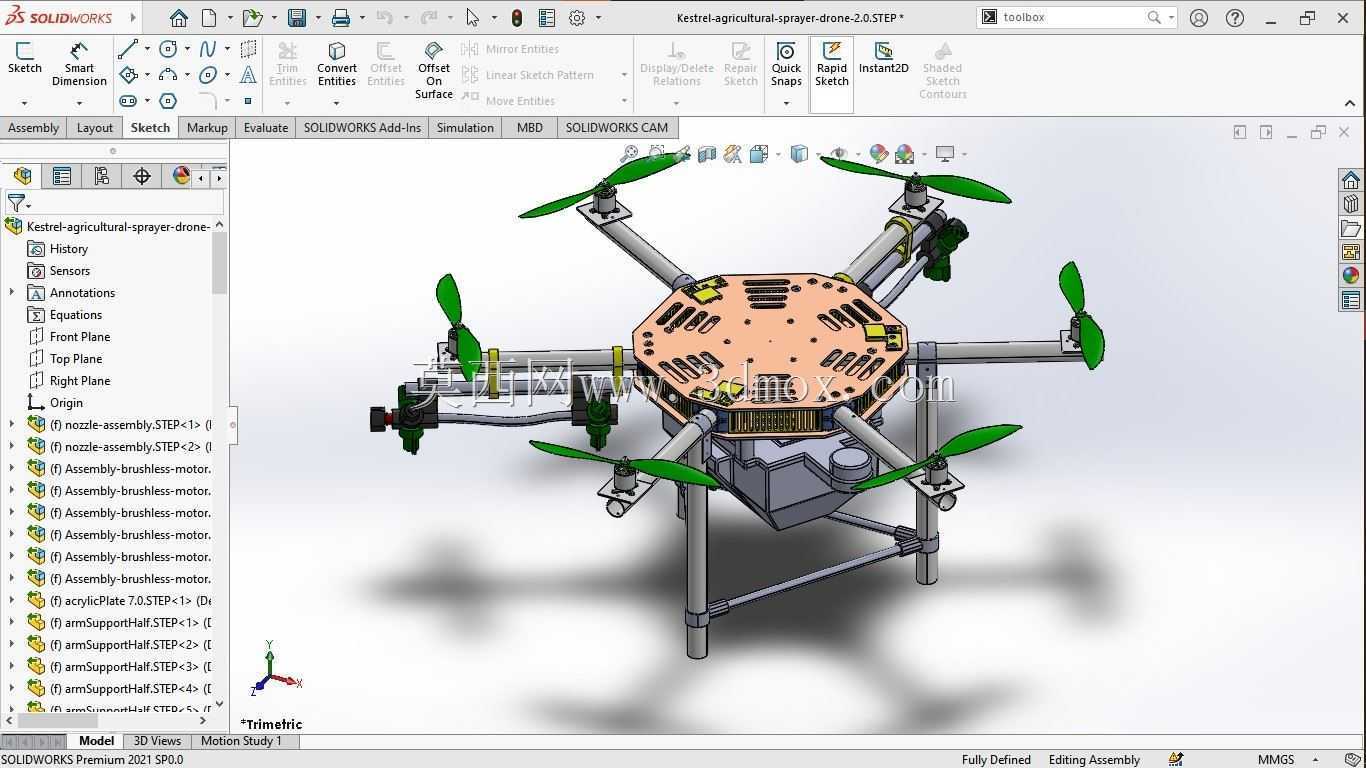Switch to the Layout tab
Image resolution: width=1366 pixels, height=768 pixels.
click(x=95, y=128)
